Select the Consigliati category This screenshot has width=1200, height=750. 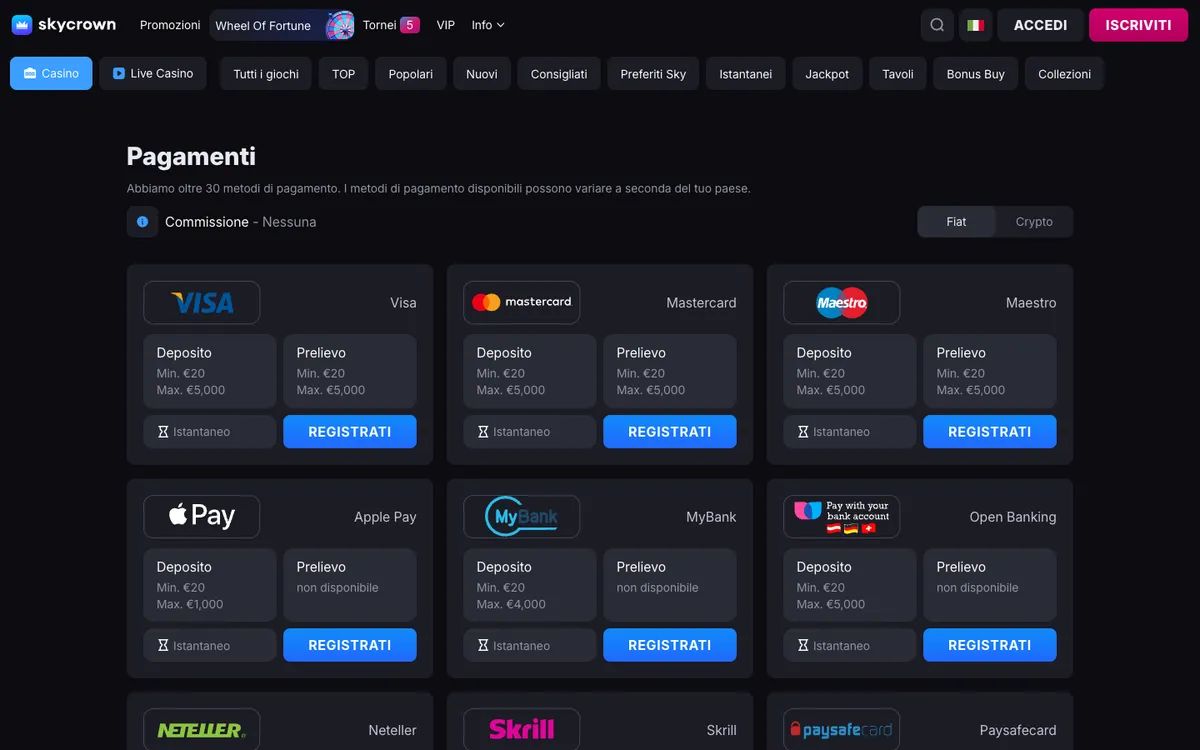point(559,74)
